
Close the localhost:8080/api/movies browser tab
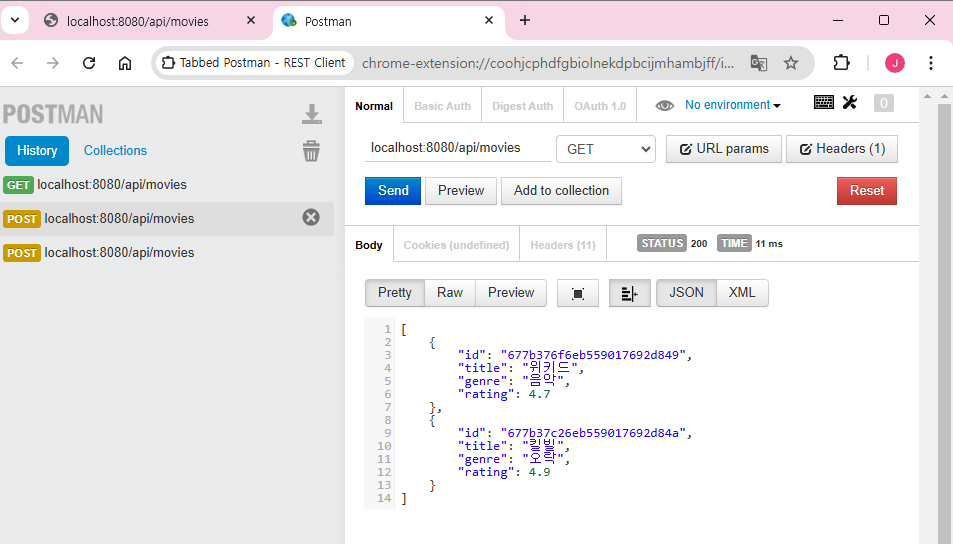click(250, 21)
